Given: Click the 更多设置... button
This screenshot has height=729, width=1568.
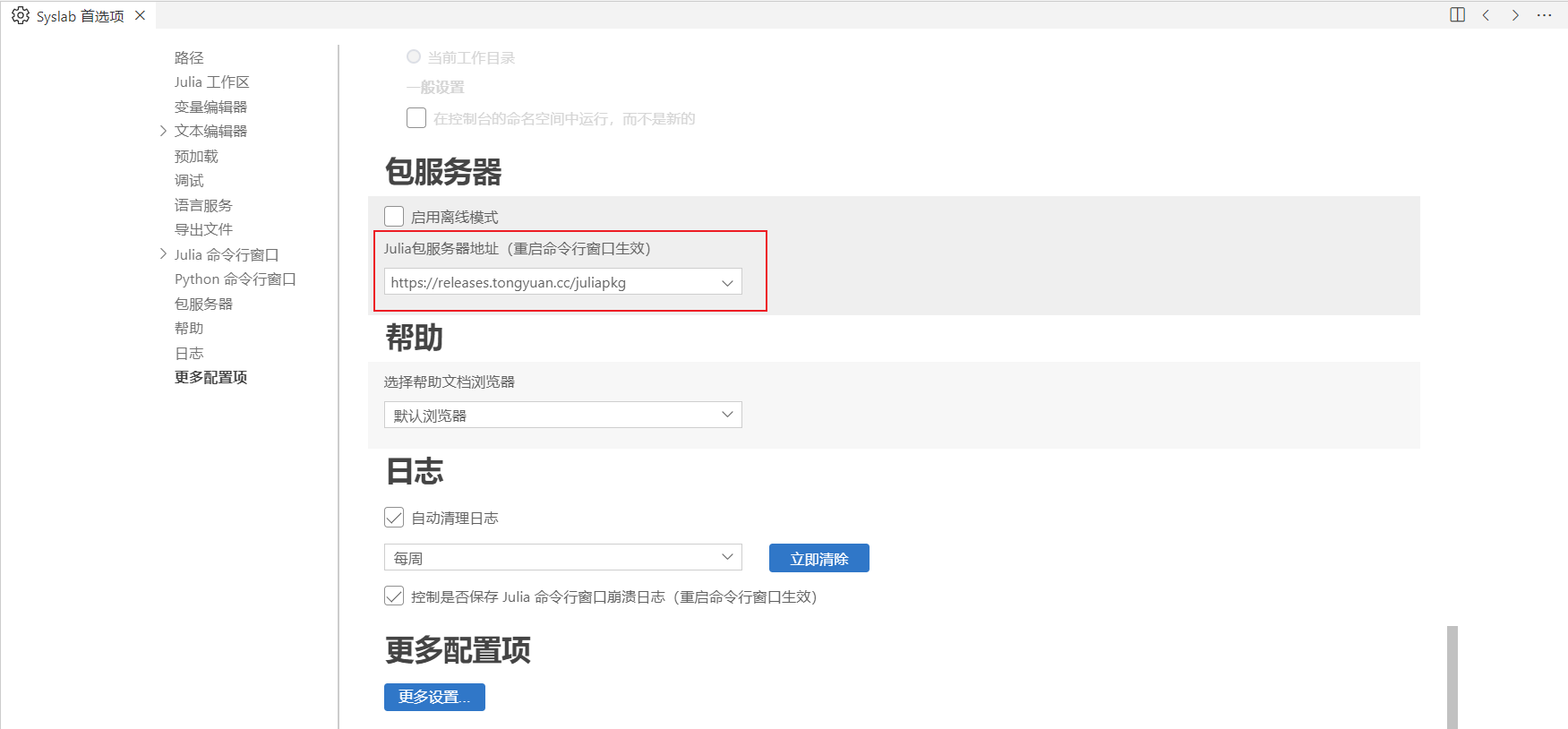Looking at the screenshot, I should click(x=434, y=697).
